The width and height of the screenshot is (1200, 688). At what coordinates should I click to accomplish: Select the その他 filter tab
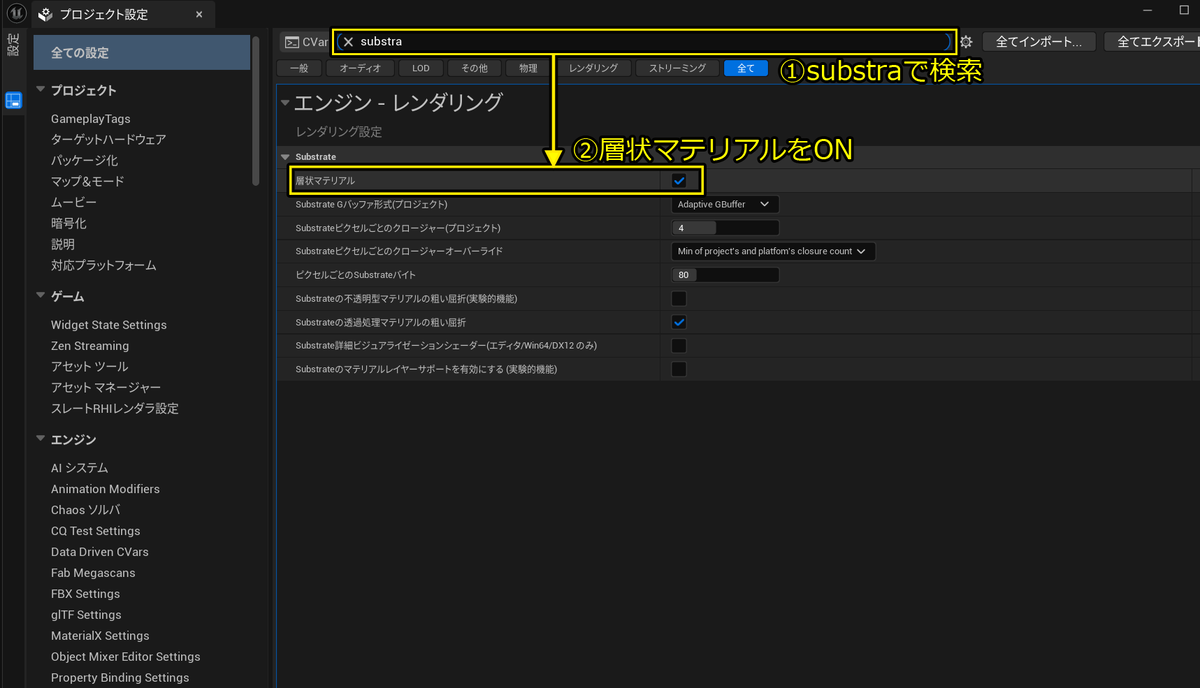click(474, 68)
